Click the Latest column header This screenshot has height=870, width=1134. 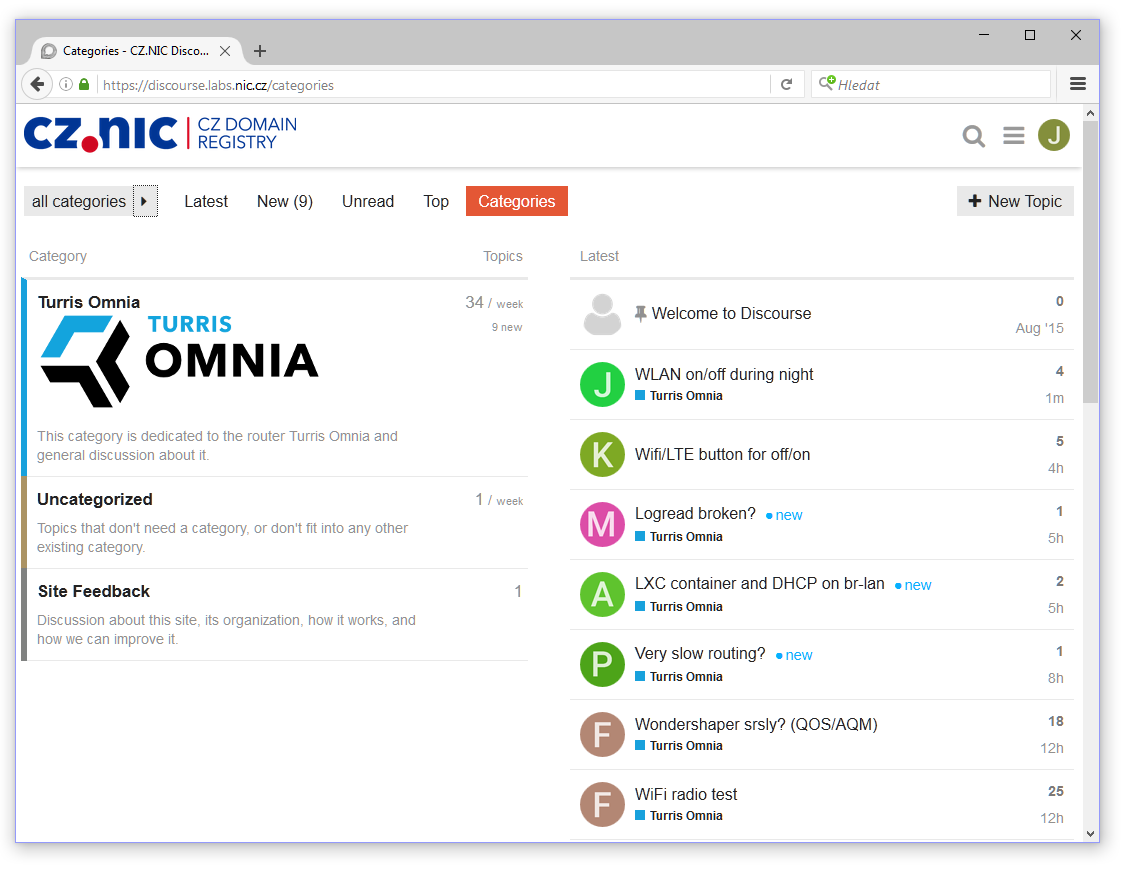[x=599, y=256]
